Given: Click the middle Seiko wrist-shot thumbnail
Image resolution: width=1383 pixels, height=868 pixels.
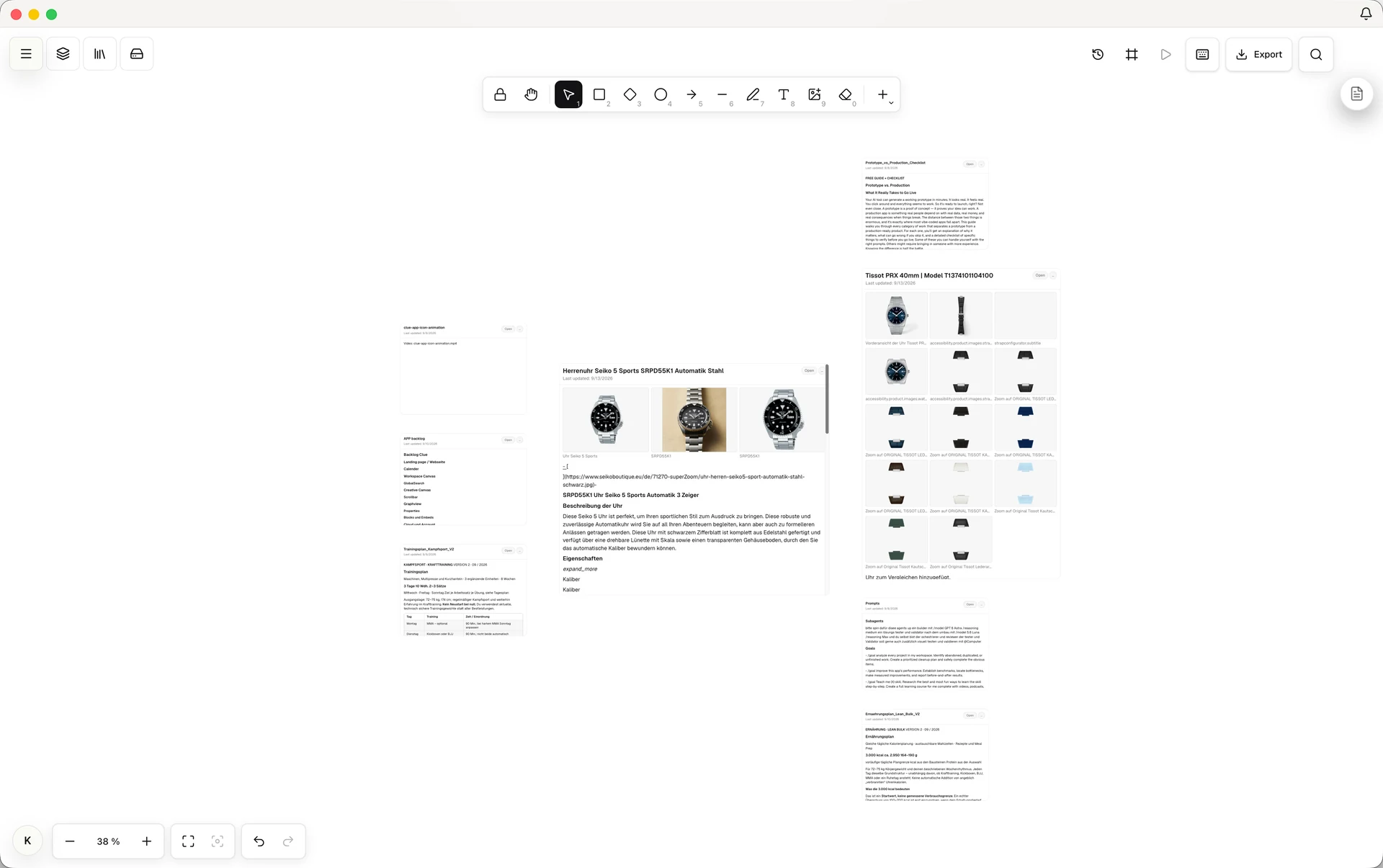Looking at the screenshot, I should tap(694, 419).
